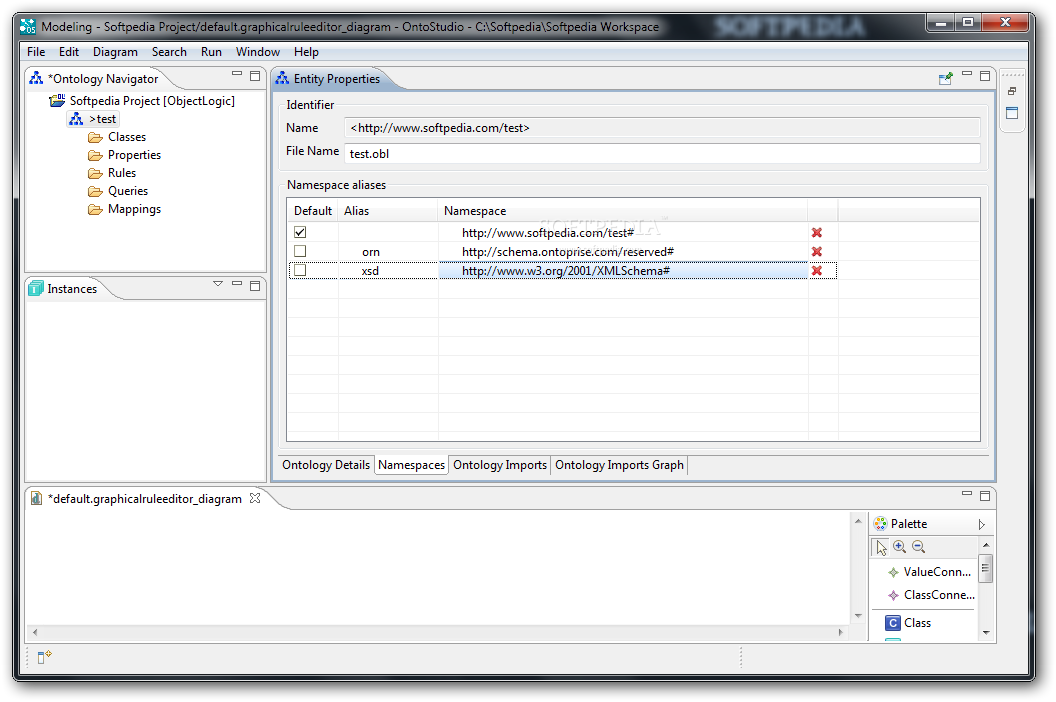The width and height of the screenshot is (1056, 702).
Task: Click the diagram horizontal scrollbar left arrow
Action: point(35,633)
